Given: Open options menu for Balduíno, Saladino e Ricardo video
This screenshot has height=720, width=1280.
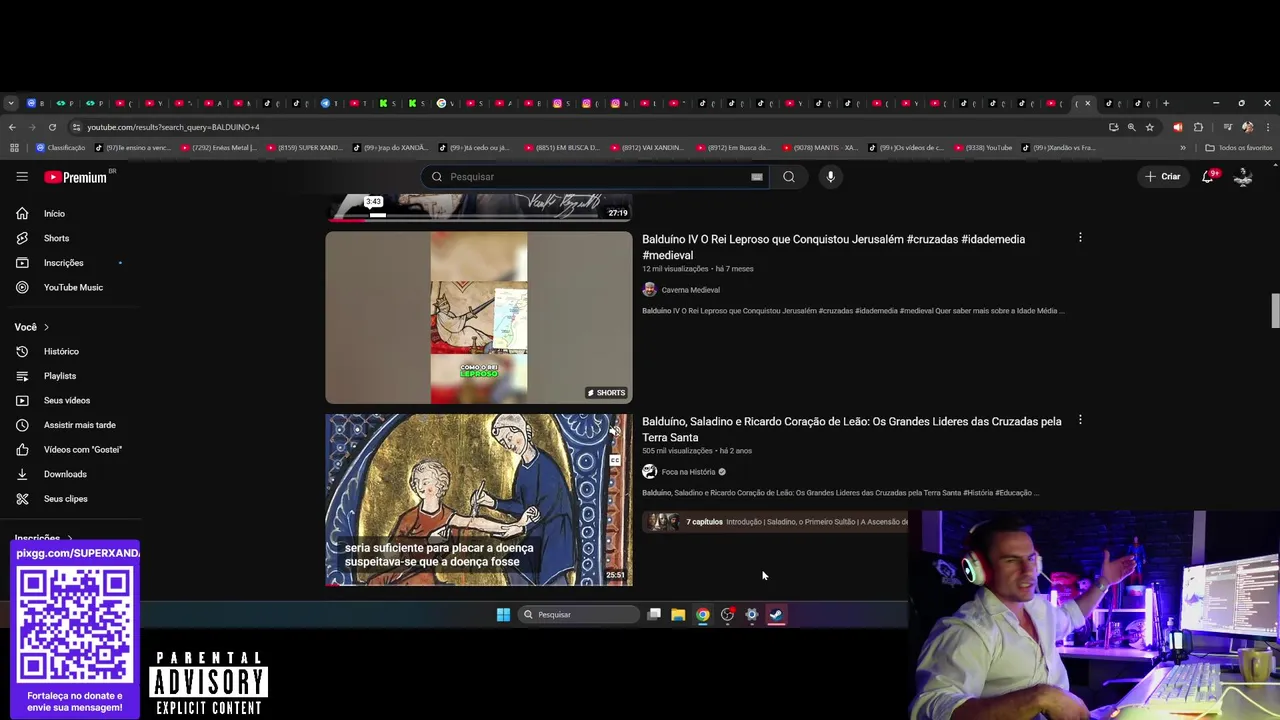Looking at the screenshot, I should click(1080, 420).
